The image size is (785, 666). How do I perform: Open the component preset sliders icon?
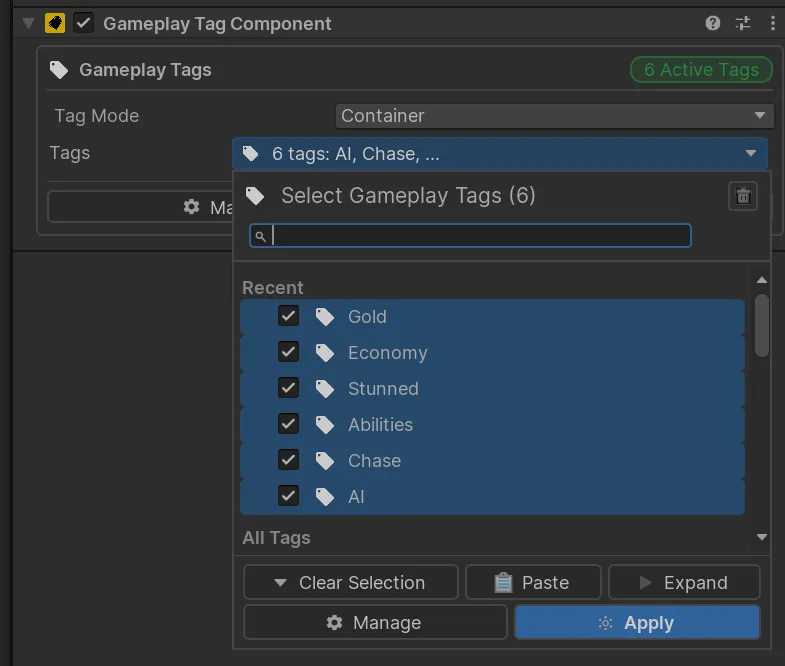tap(743, 23)
